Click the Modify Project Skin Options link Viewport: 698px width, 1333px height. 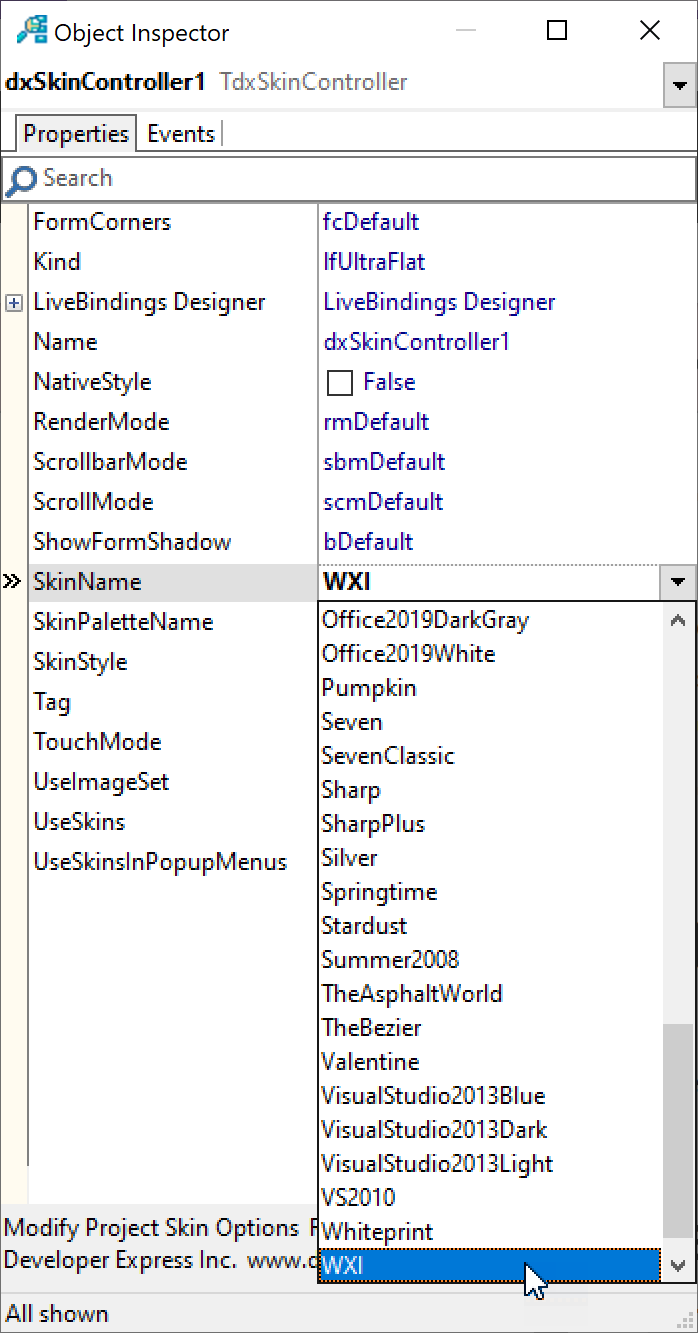(x=151, y=1228)
